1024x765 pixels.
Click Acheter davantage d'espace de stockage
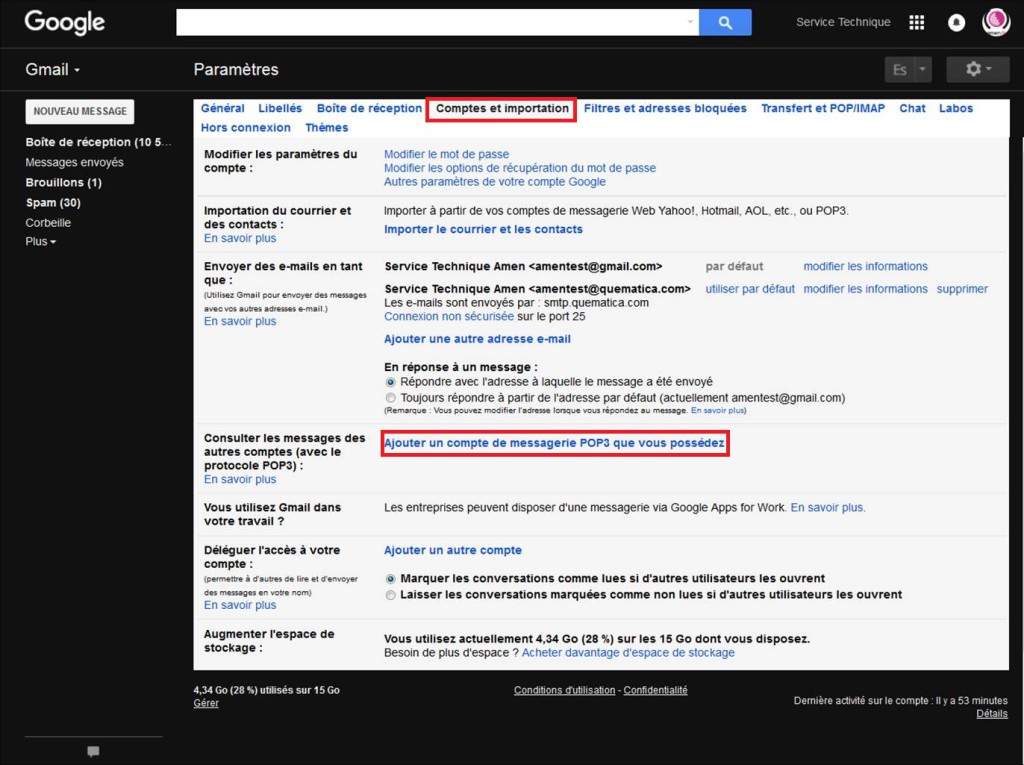point(628,653)
